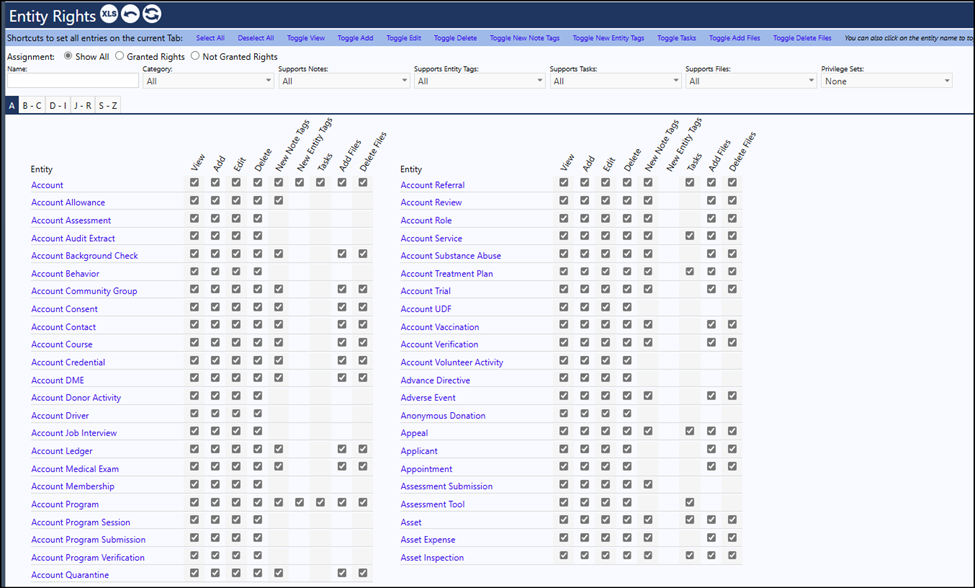Click the Account Medical Exam entity name
This screenshot has width=975, height=588.
coord(75,469)
